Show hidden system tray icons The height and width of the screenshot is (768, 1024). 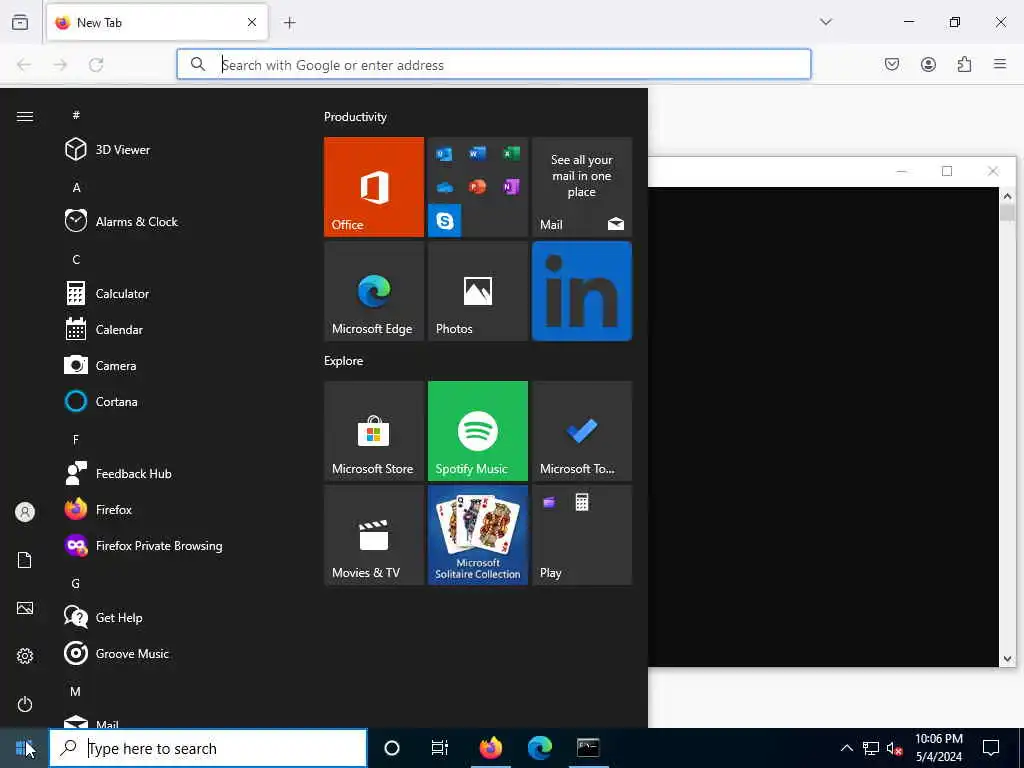(846, 748)
